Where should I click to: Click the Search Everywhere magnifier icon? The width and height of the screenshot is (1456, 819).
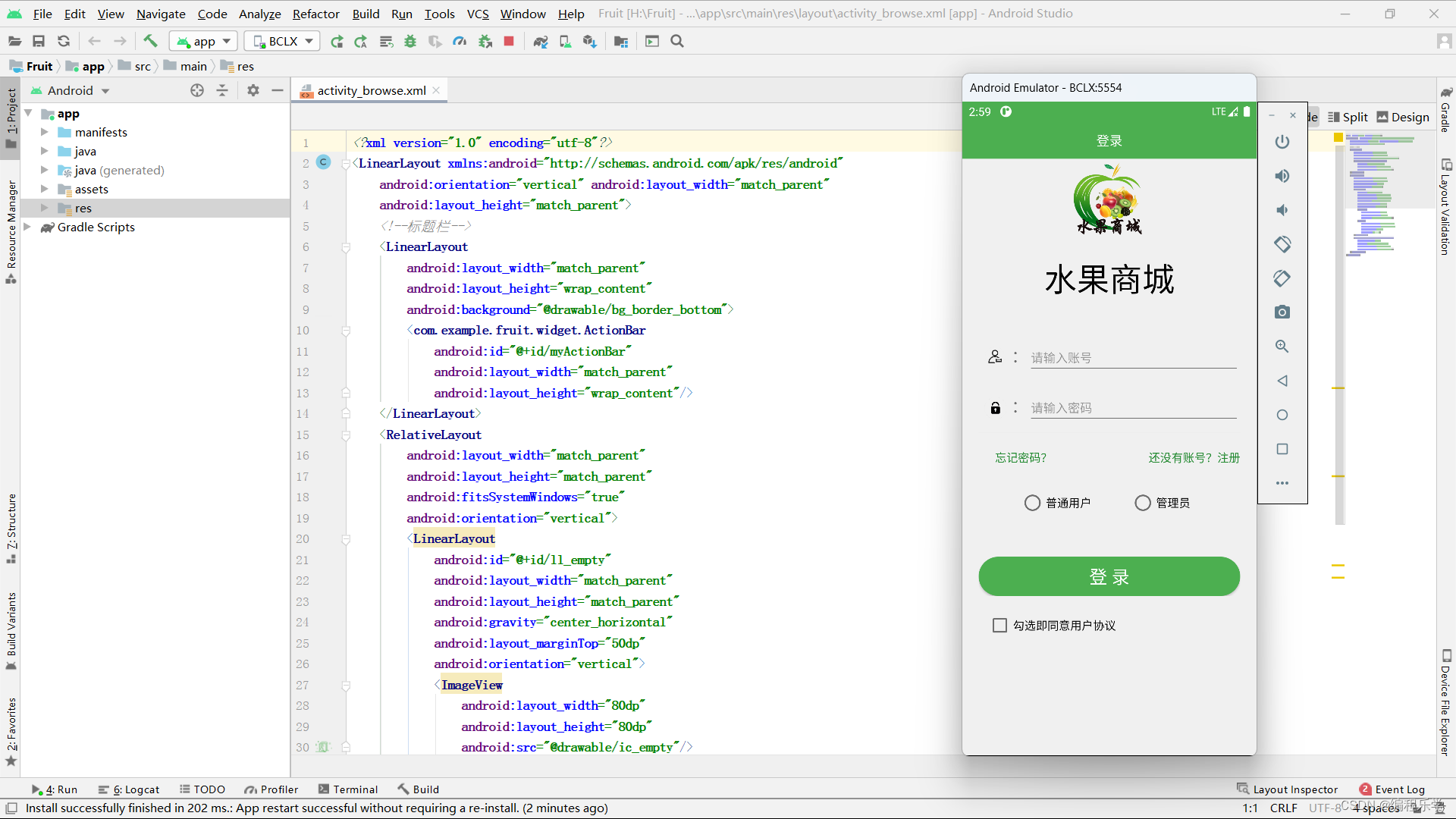click(677, 42)
